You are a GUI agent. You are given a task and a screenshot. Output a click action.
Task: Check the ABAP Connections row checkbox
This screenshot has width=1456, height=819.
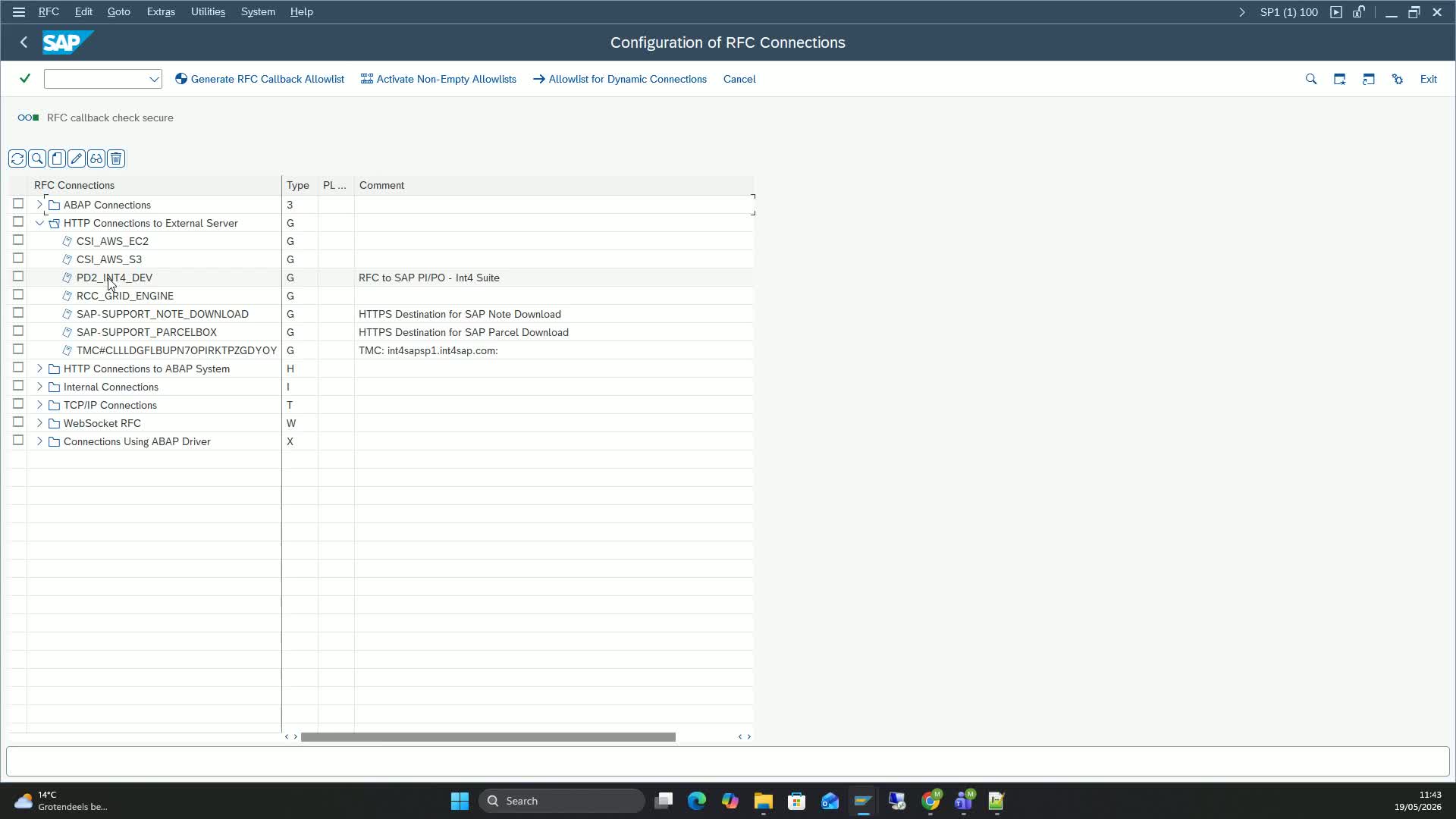tap(18, 204)
